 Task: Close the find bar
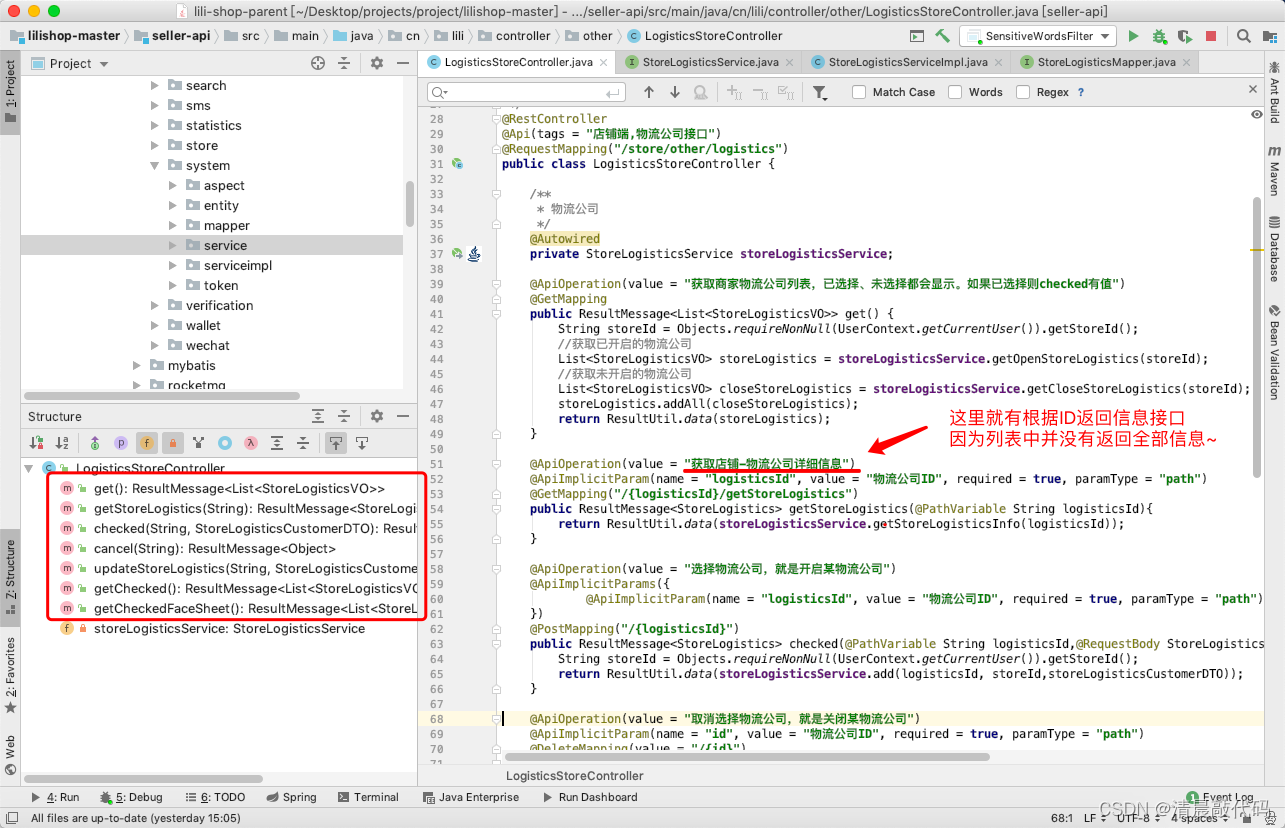(1254, 90)
